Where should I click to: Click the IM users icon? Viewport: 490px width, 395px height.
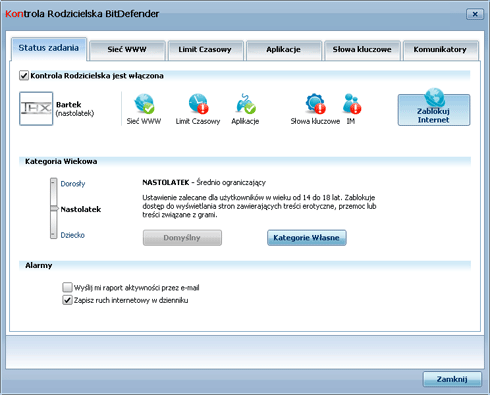point(352,104)
